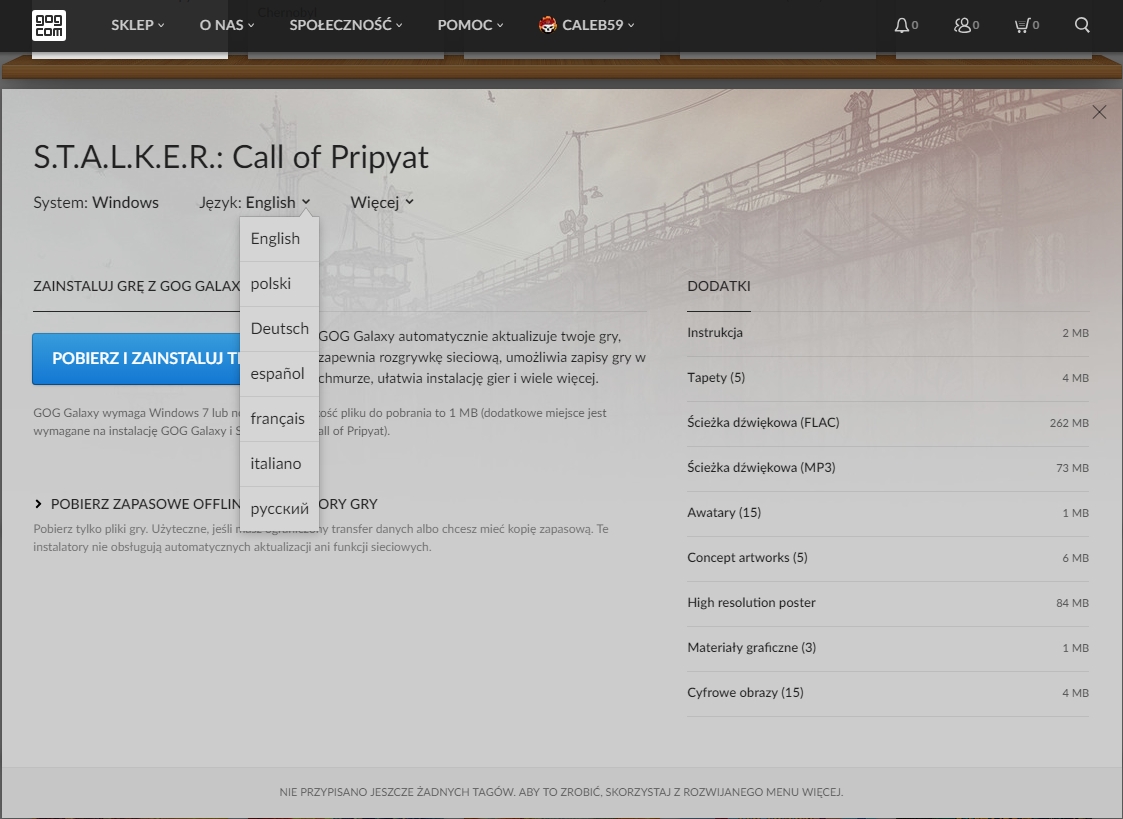The height and width of the screenshot is (819, 1123).
Task: Collapse the Język English dropdown
Action: click(278, 203)
